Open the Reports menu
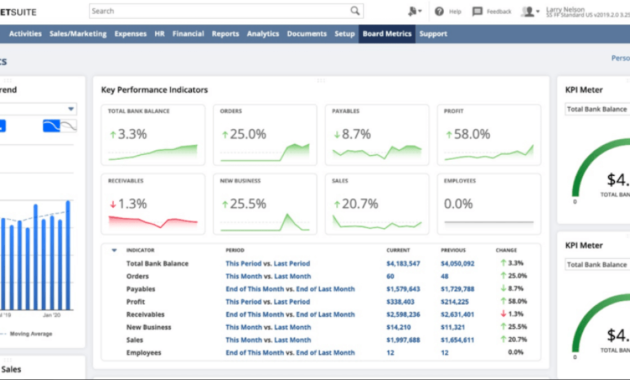 click(x=225, y=34)
